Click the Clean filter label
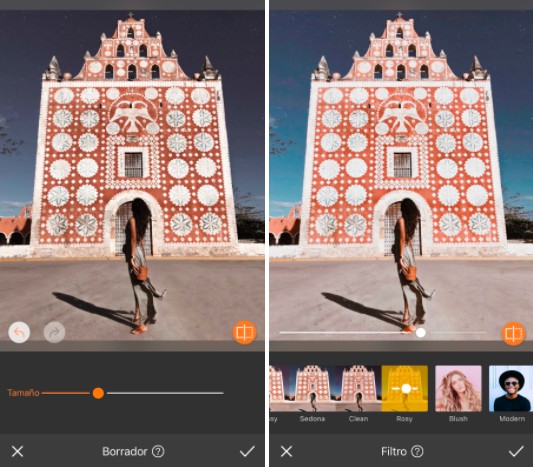The height and width of the screenshot is (467, 533). 358,419
